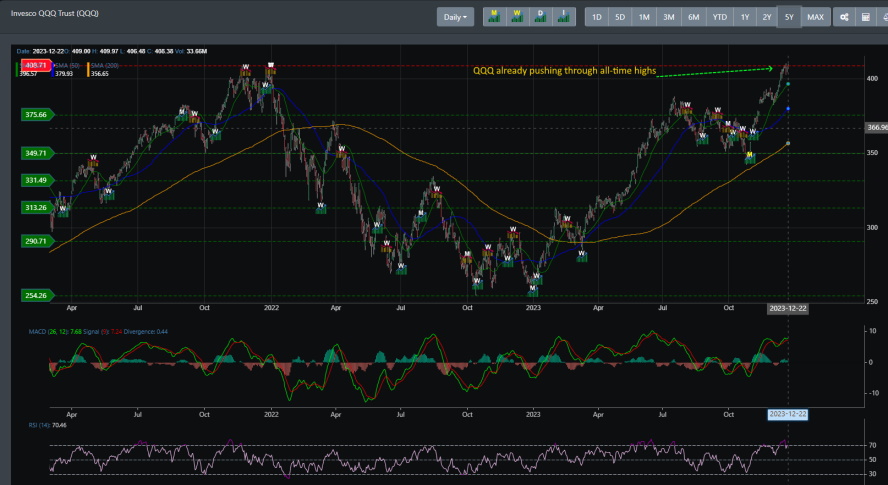Image resolution: width=888 pixels, height=485 pixels.
Task: Switch the range to 3M
Action: [669, 17]
